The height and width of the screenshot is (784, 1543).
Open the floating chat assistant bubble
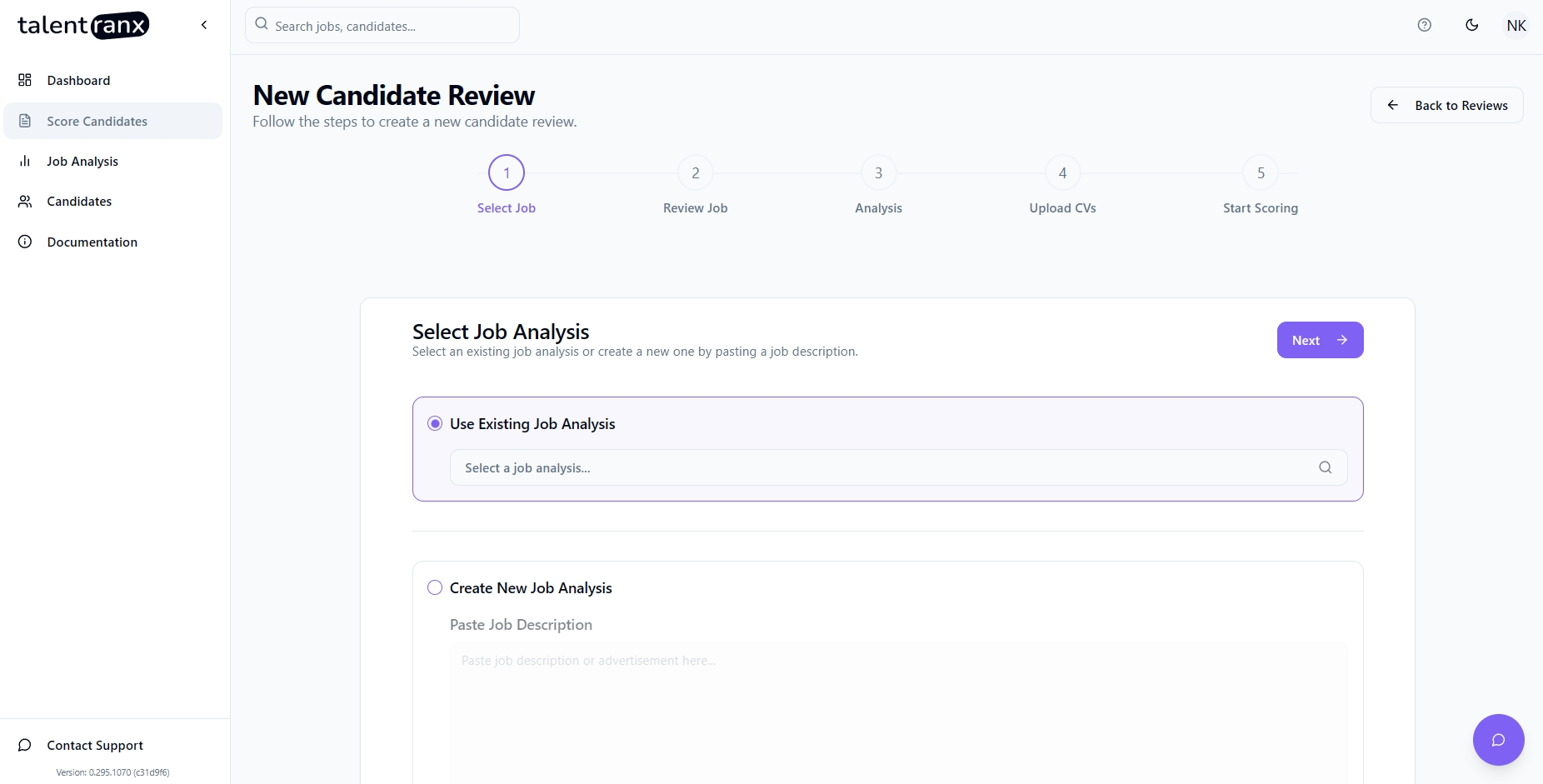(x=1498, y=740)
